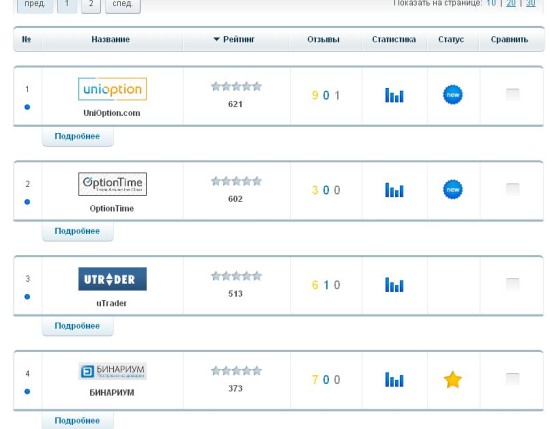Sort by Рейтинг column arrow
The width and height of the screenshot is (550, 429).
[216, 39]
